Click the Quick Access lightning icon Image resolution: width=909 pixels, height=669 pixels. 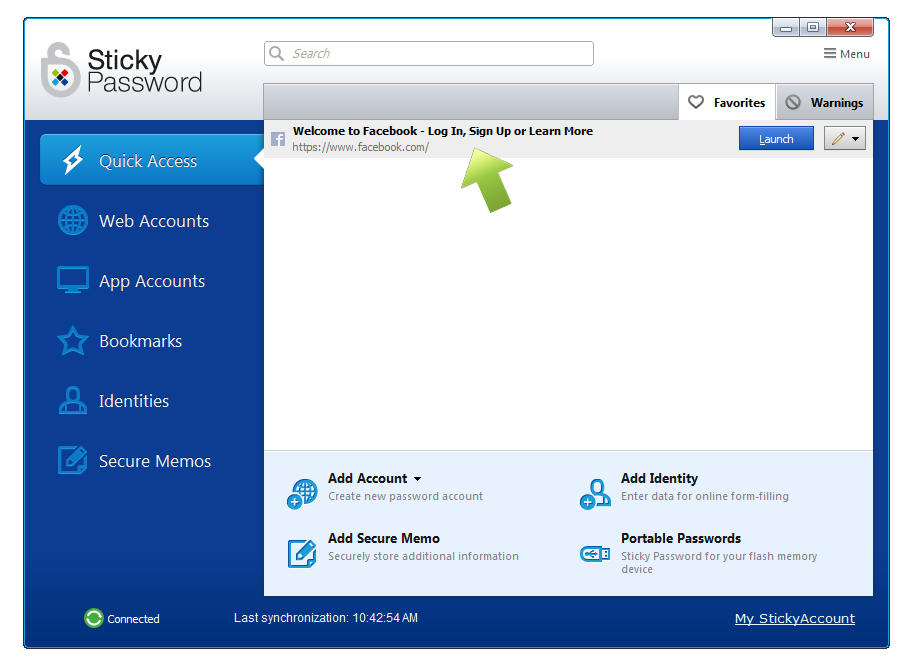[74, 160]
